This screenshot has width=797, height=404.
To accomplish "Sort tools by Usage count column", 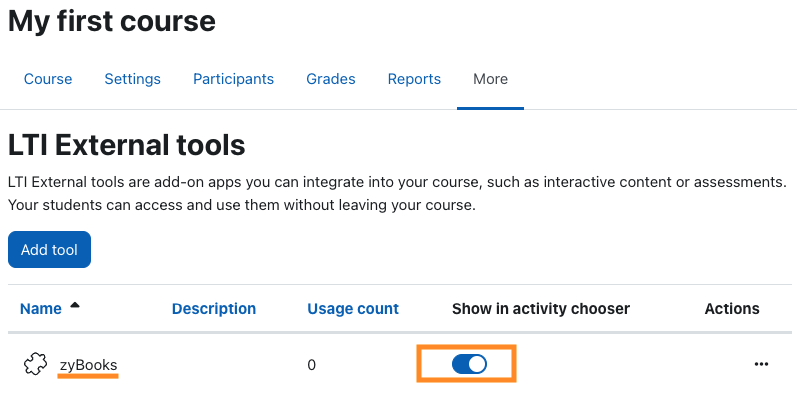I will click(x=353, y=308).
